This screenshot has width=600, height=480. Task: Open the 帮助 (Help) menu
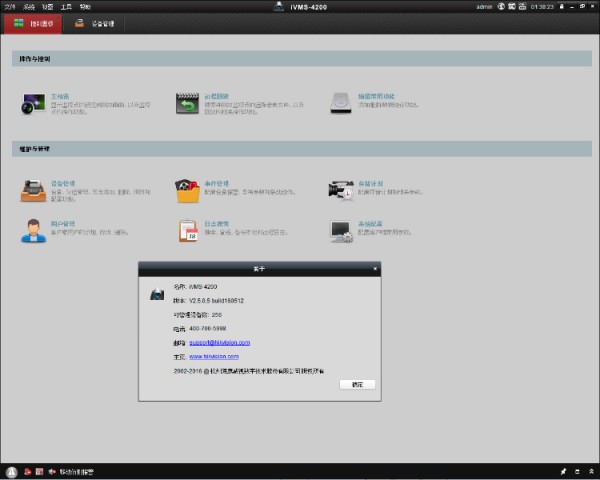coord(85,7)
